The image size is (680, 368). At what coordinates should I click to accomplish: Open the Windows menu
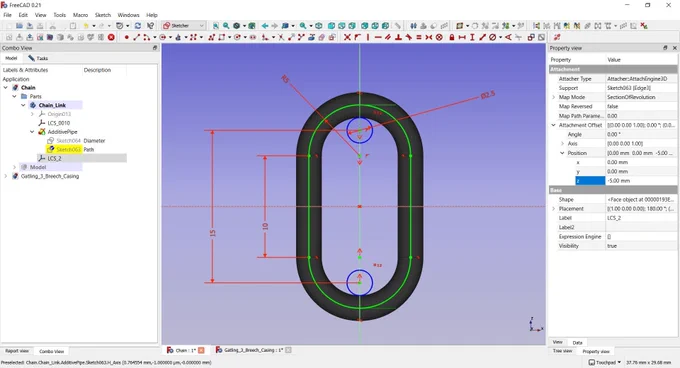(x=128, y=15)
